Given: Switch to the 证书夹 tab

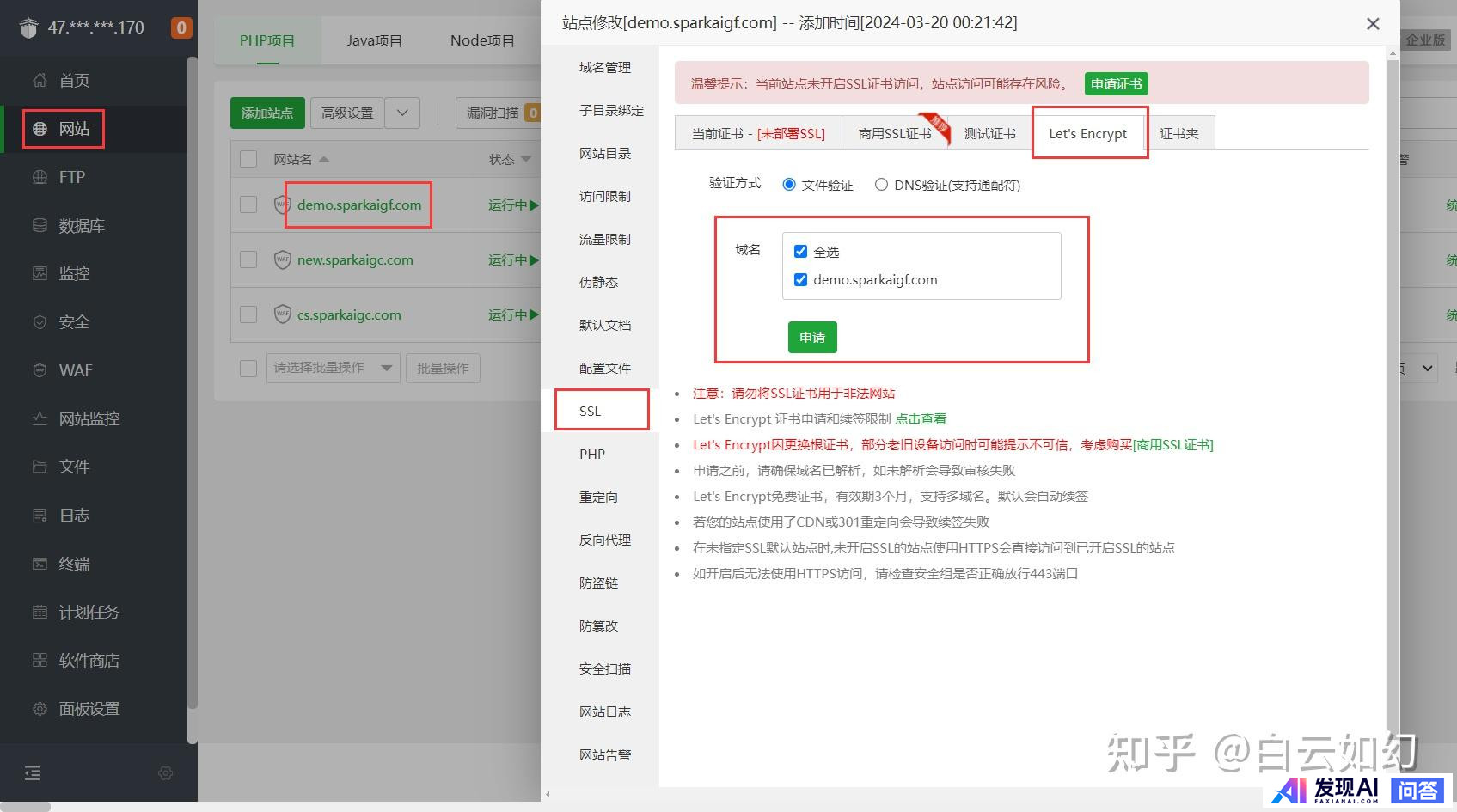Looking at the screenshot, I should tap(1178, 133).
